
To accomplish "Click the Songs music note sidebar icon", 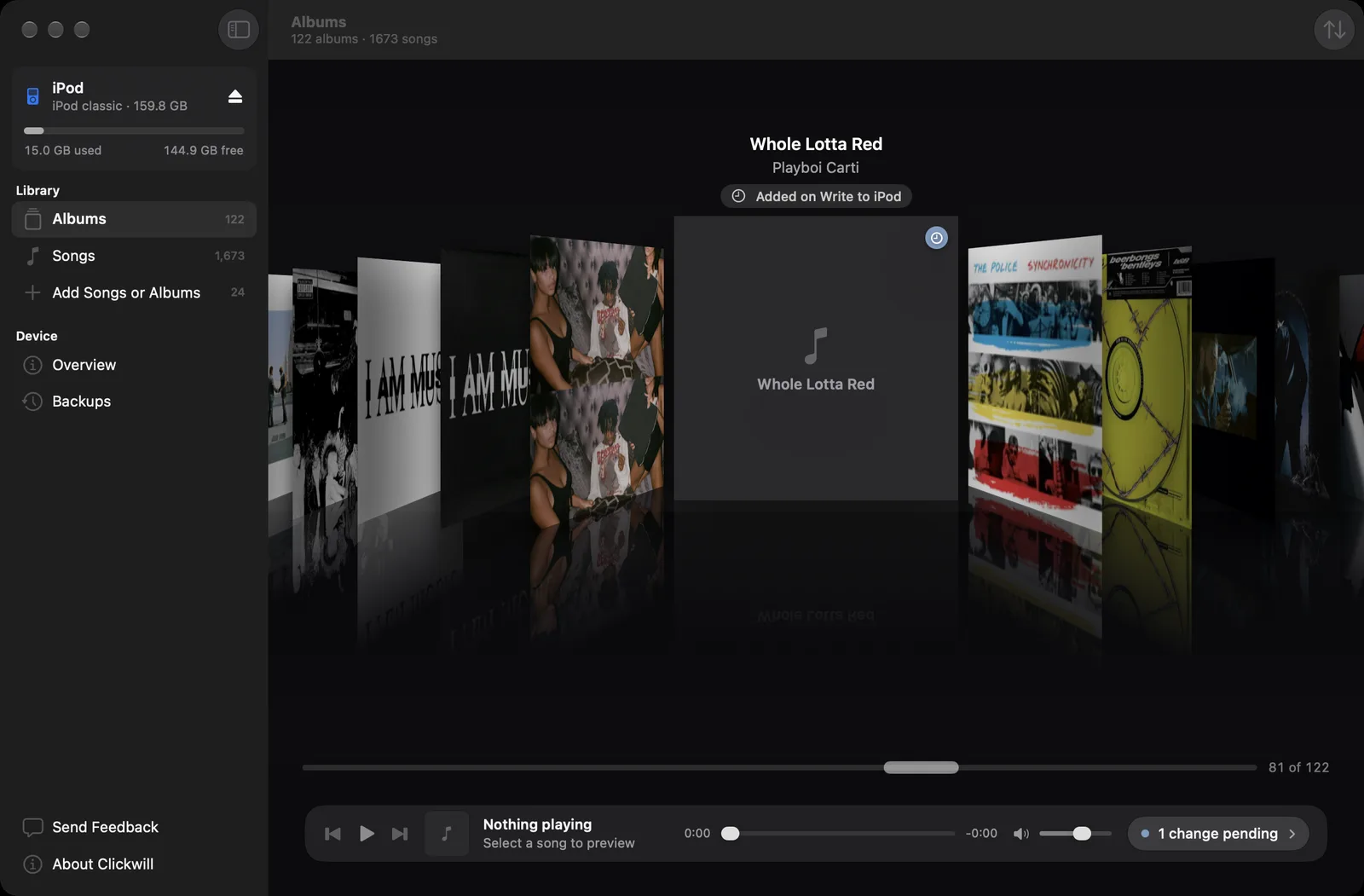I will (x=32, y=256).
